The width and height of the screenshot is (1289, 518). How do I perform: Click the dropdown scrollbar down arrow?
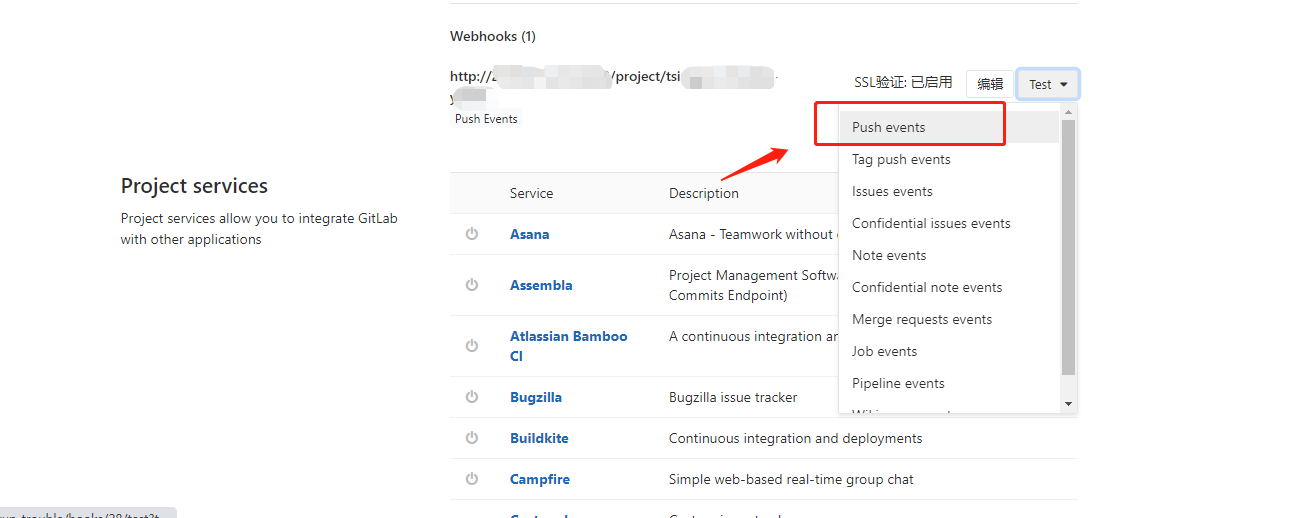pyautogui.click(x=1068, y=404)
